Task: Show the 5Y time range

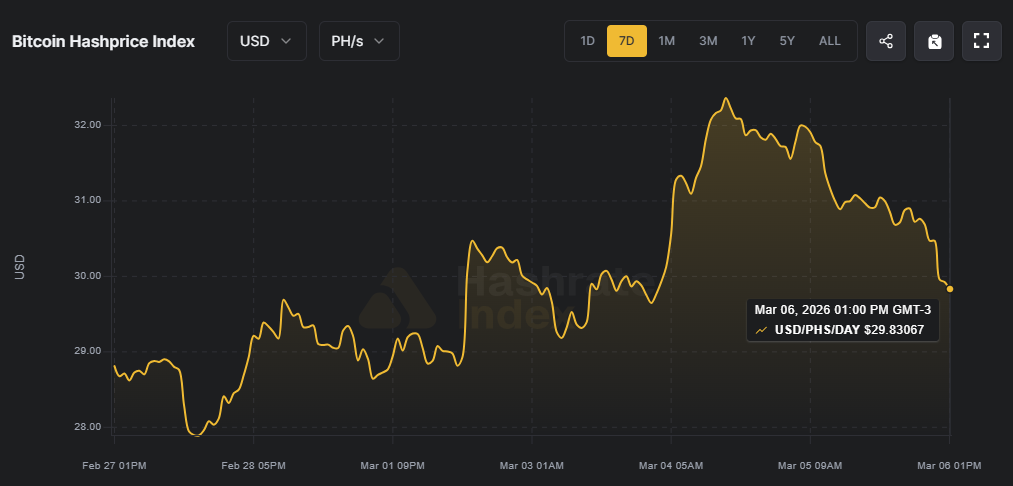Action: pyautogui.click(x=787, y=41)
